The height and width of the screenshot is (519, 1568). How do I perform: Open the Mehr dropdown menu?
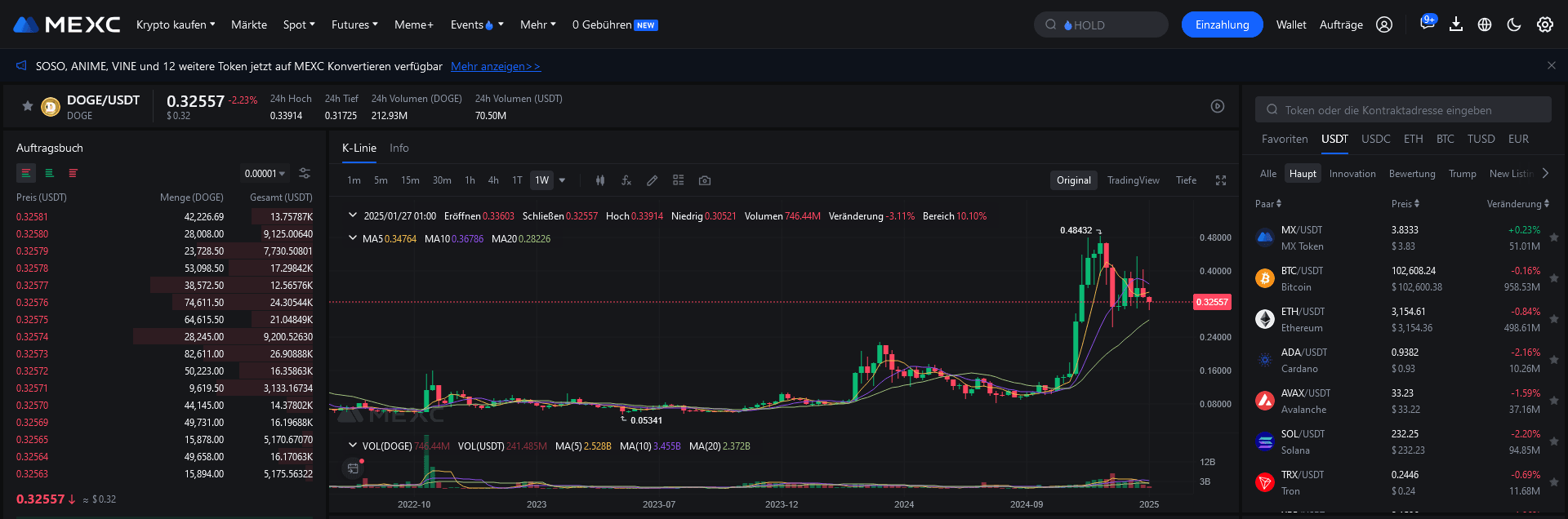[x=538, y=24]
